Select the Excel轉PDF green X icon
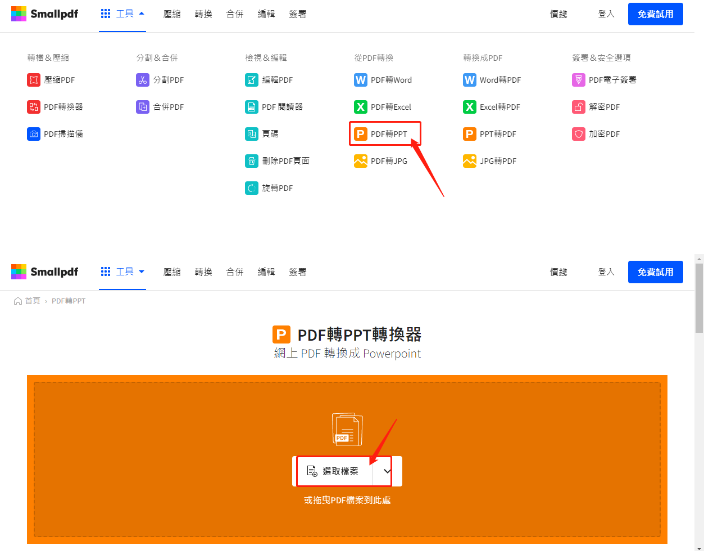 470,107
